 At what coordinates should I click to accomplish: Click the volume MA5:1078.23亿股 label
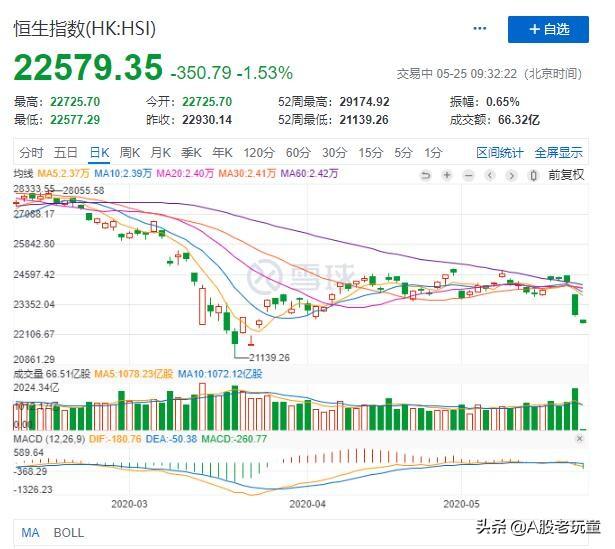(134, 374)
